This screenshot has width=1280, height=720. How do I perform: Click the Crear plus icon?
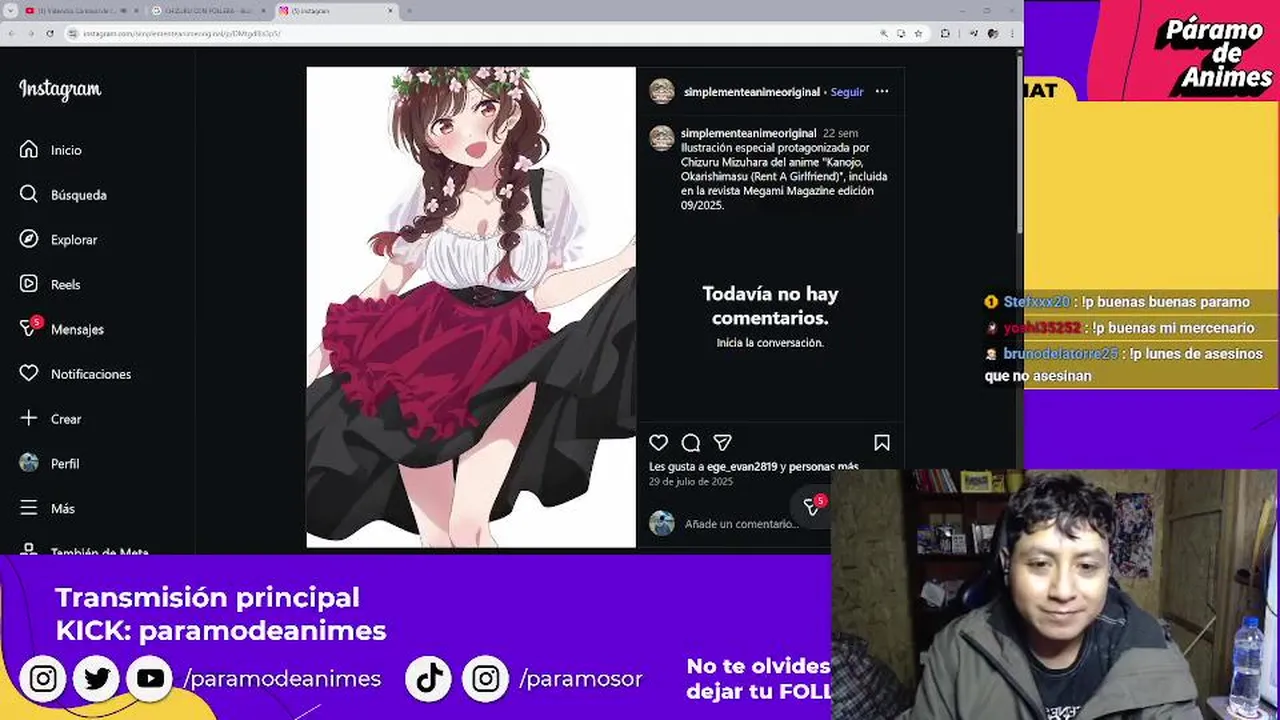[29, 419]
